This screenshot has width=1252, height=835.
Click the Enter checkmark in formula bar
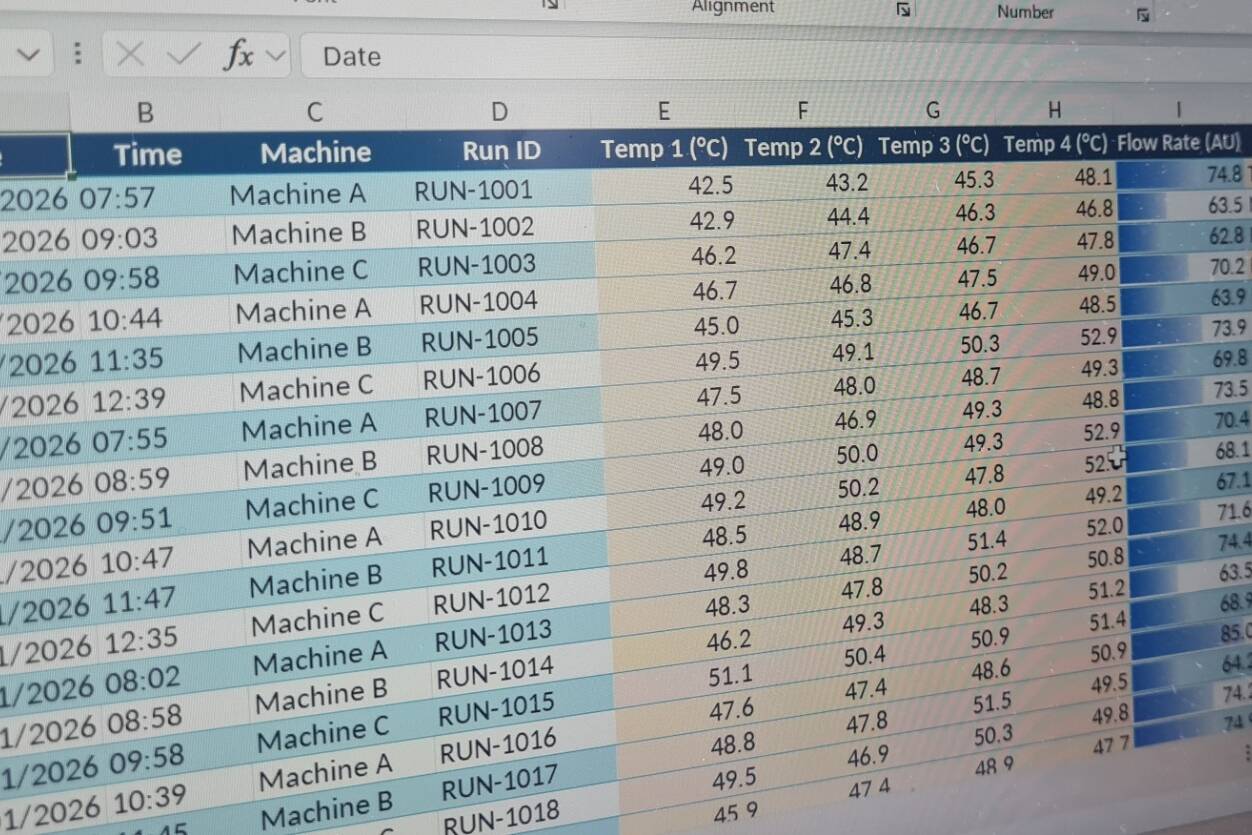183,54
